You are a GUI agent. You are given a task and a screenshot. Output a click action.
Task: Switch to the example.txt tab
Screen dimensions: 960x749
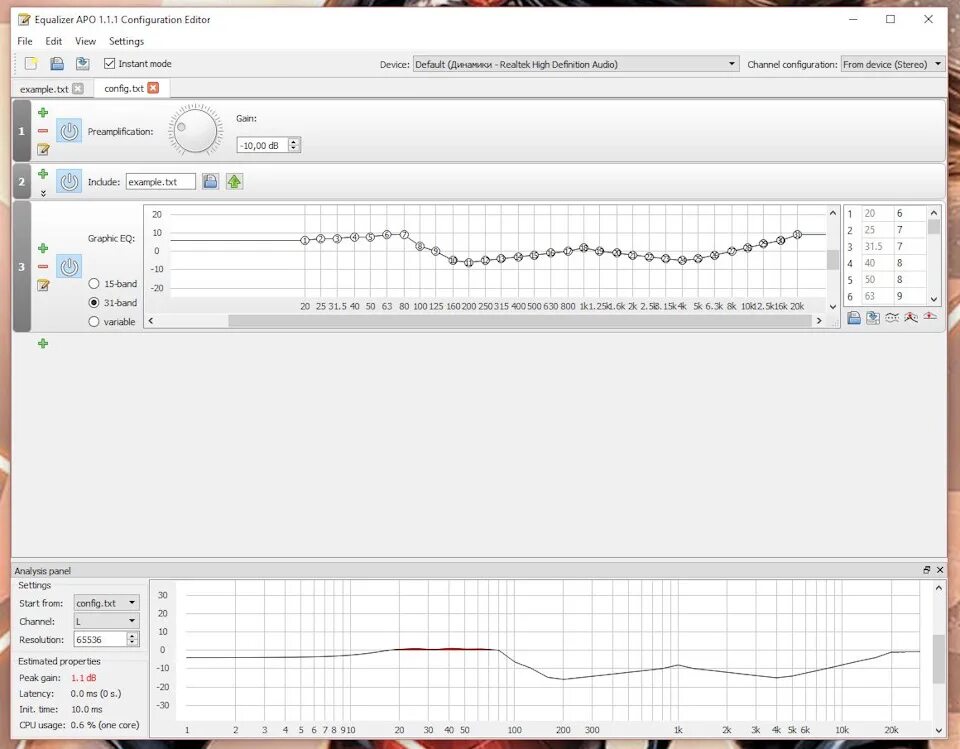point(44,89)
